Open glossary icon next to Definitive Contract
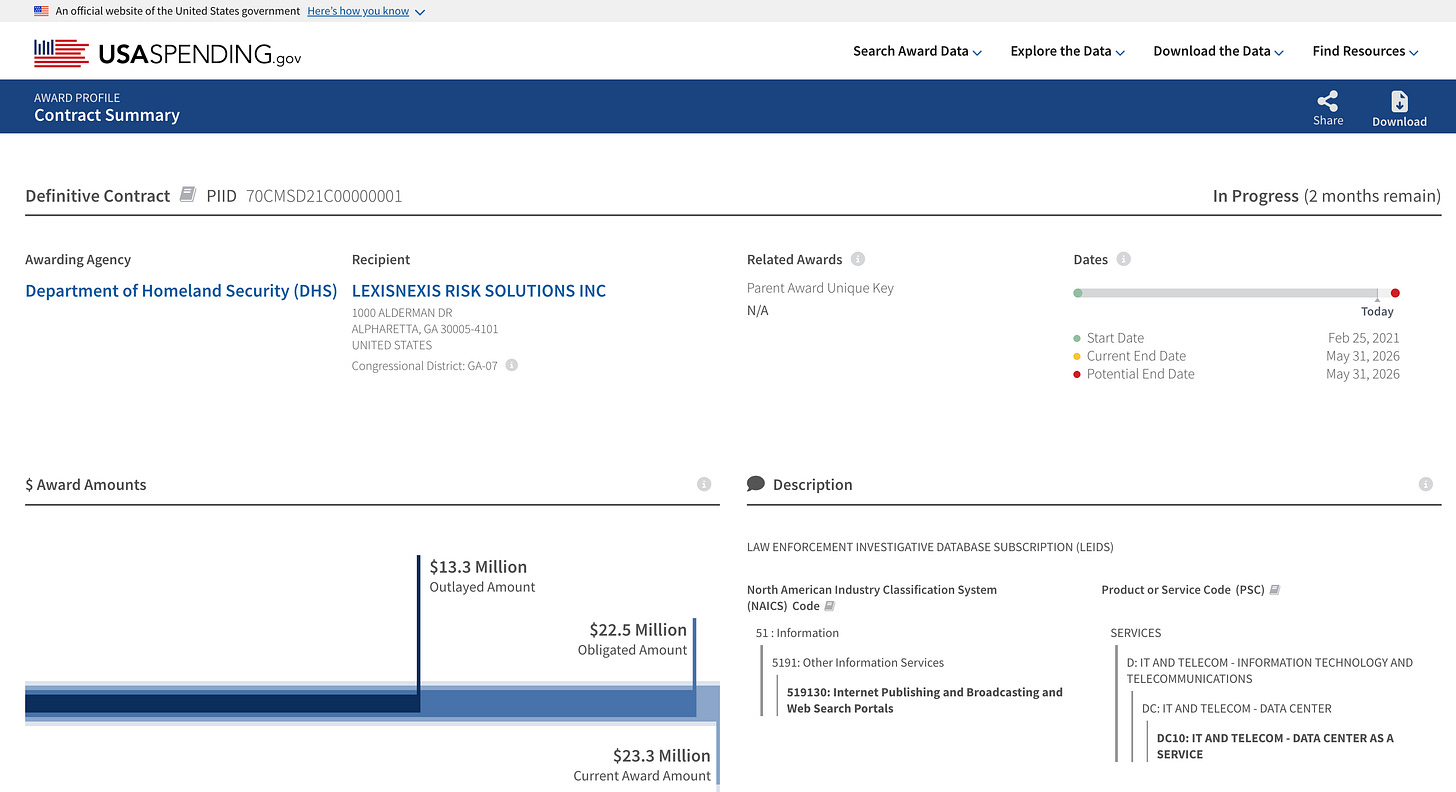Screen dimensions: 1456x792 [x=187, y=195]
